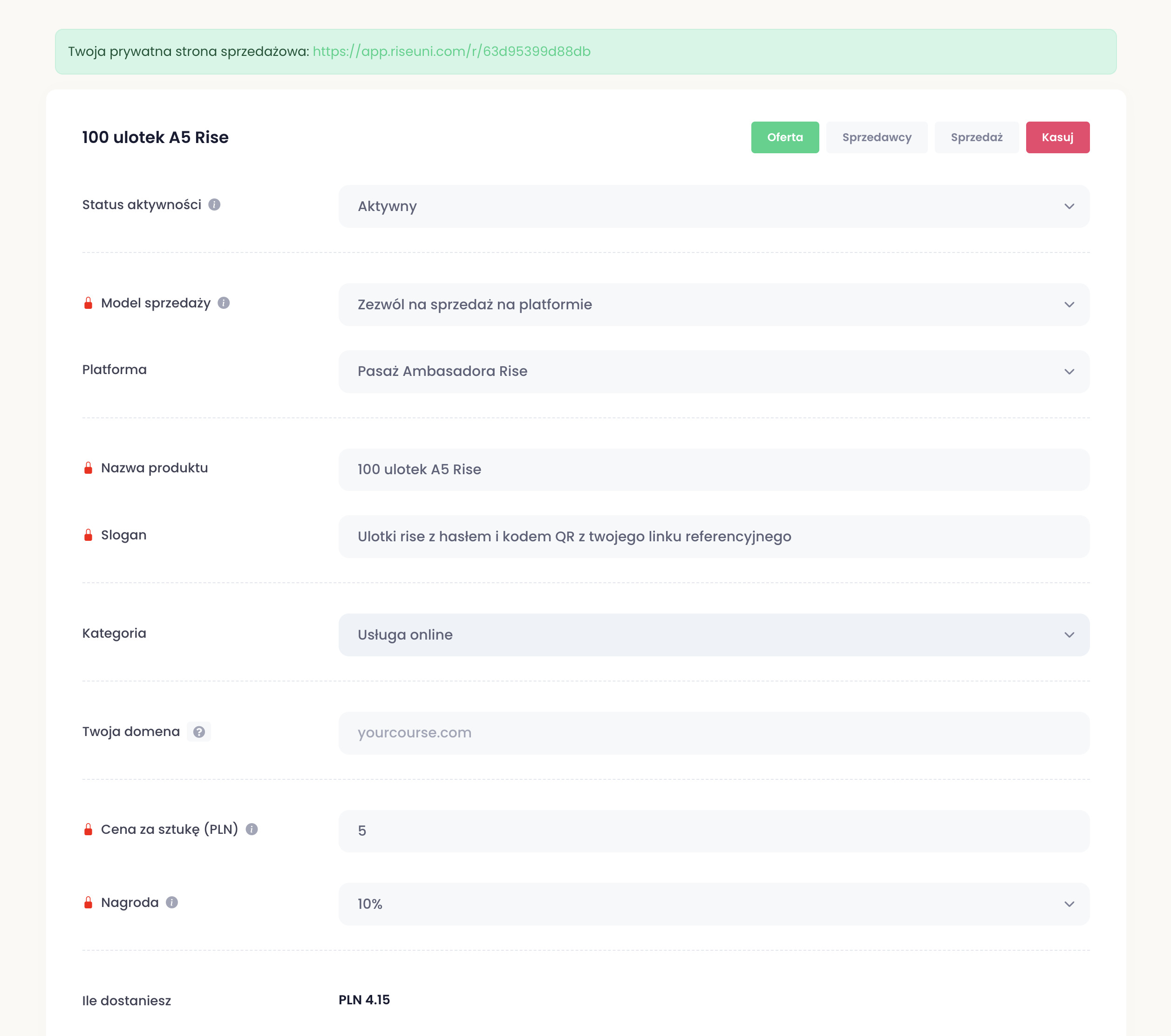Click info icon beside Nagroda label
This screenshot has height=1036, width=1171.
pos(172,902)
